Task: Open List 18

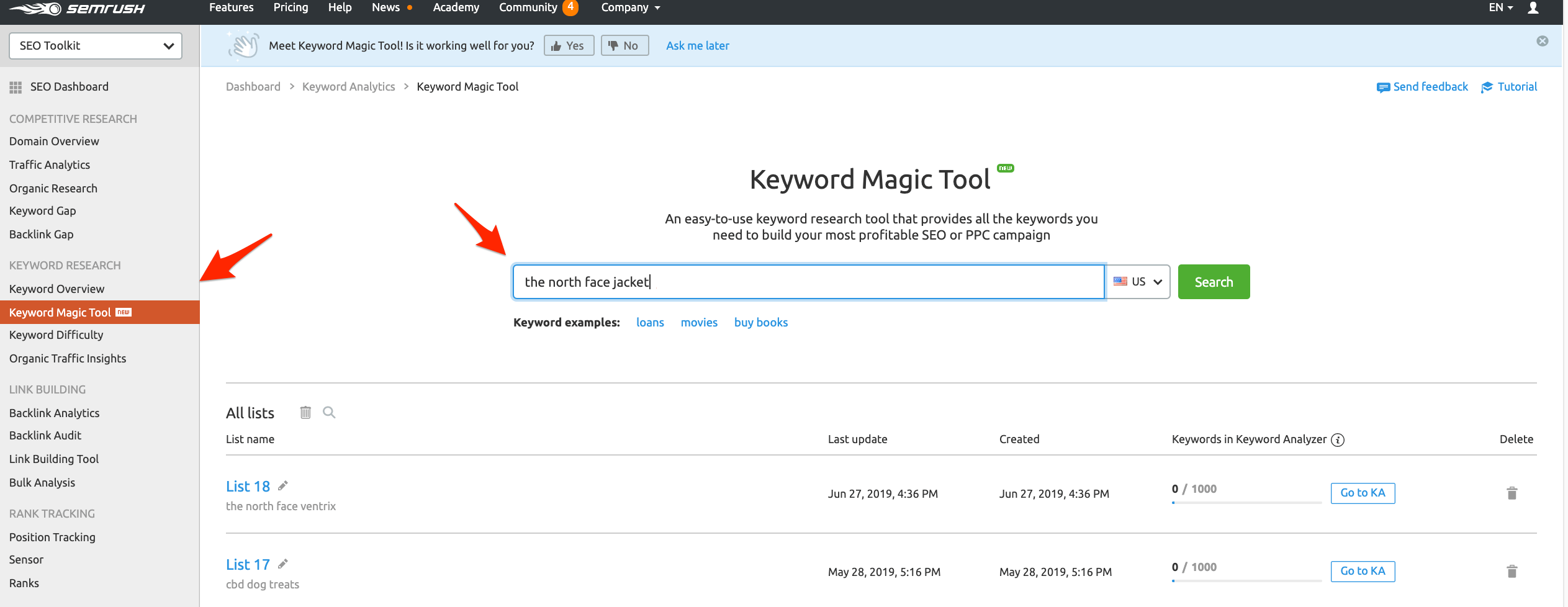Action: click(248, 486)
